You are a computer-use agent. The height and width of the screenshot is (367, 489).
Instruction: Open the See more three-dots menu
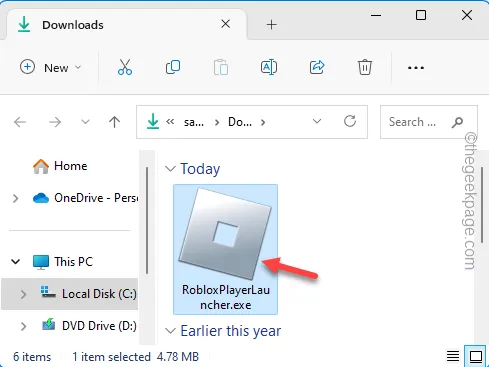[416, 68]
